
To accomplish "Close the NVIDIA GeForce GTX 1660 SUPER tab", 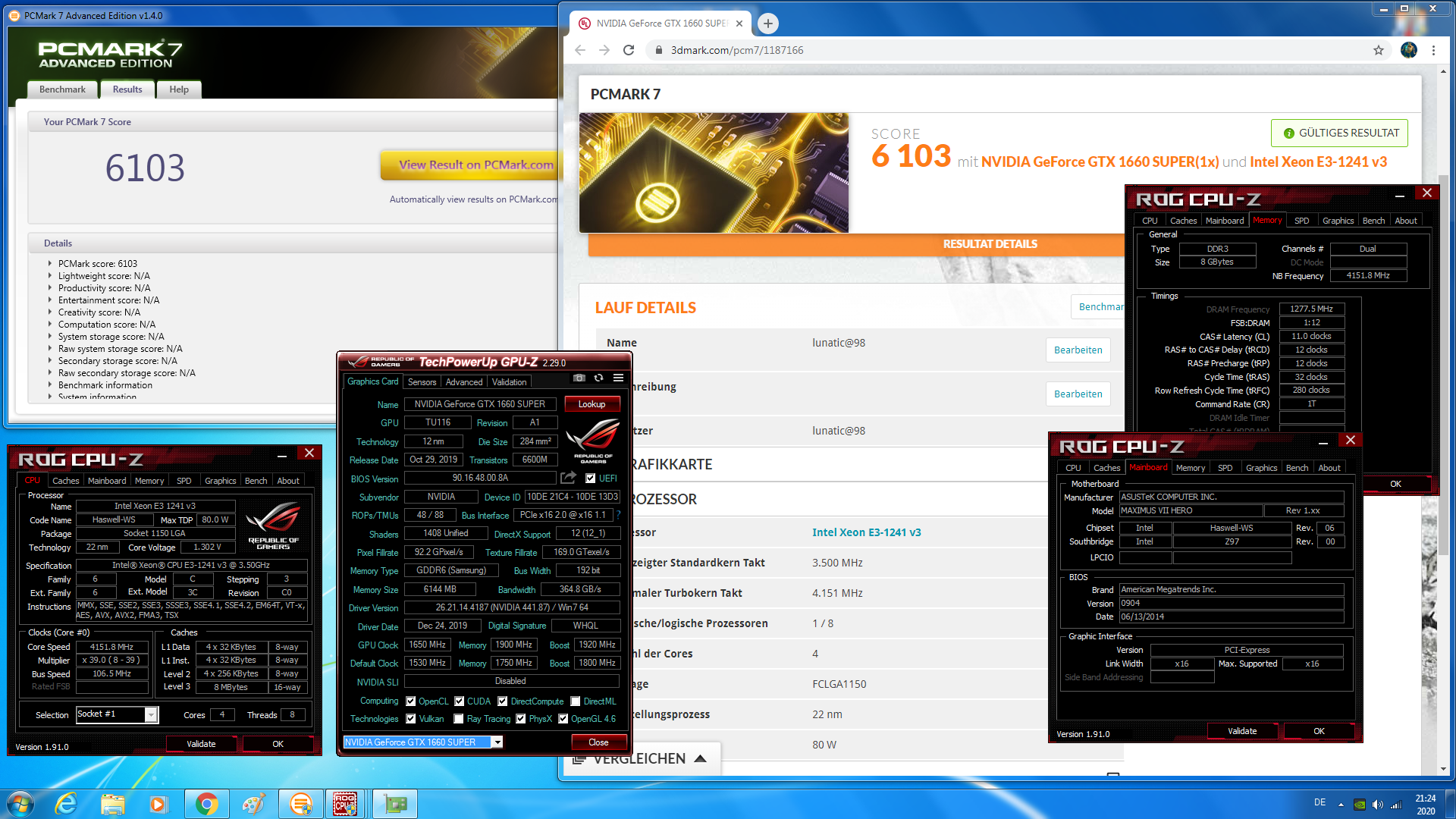I will (x=739, y=24).
